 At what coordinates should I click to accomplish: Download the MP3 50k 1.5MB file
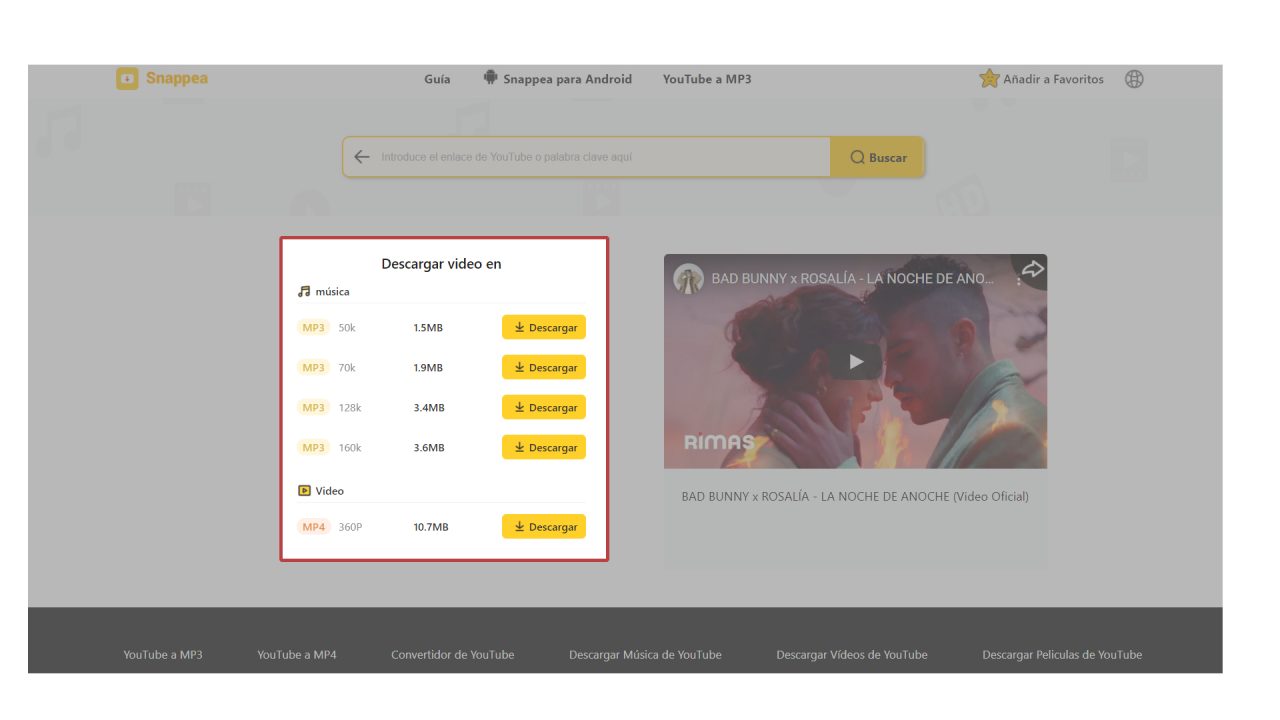pos(544,328)
